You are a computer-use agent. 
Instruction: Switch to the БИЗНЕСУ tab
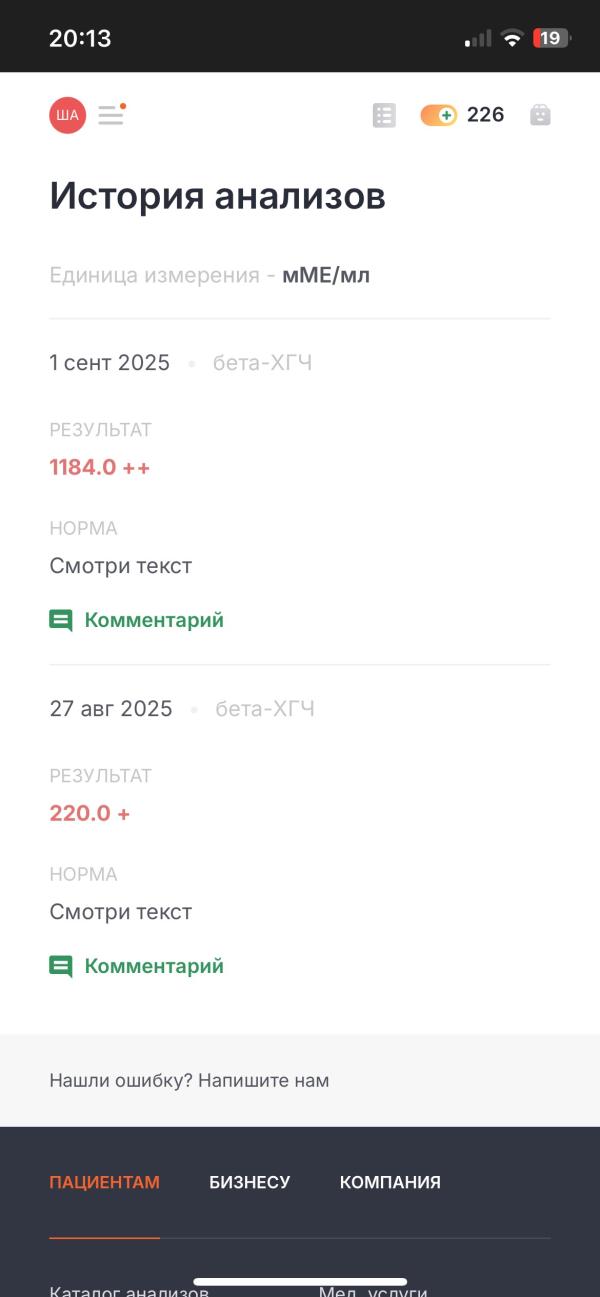click(x=249, y=1182)
